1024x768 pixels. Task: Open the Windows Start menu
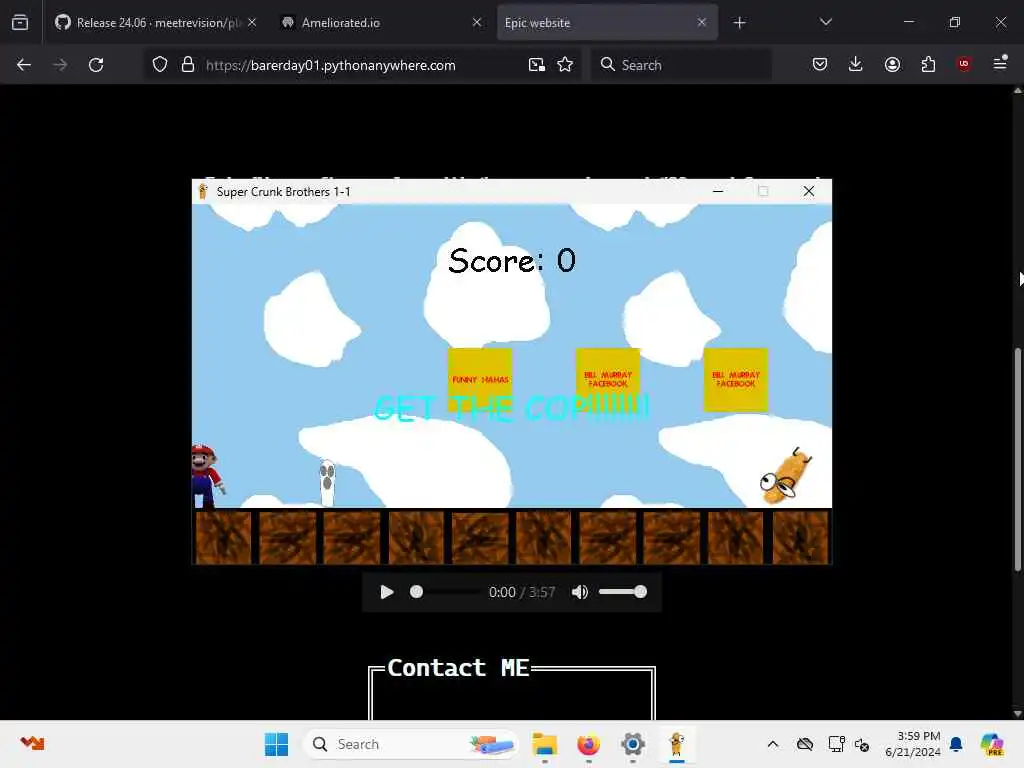click(276, 744)
